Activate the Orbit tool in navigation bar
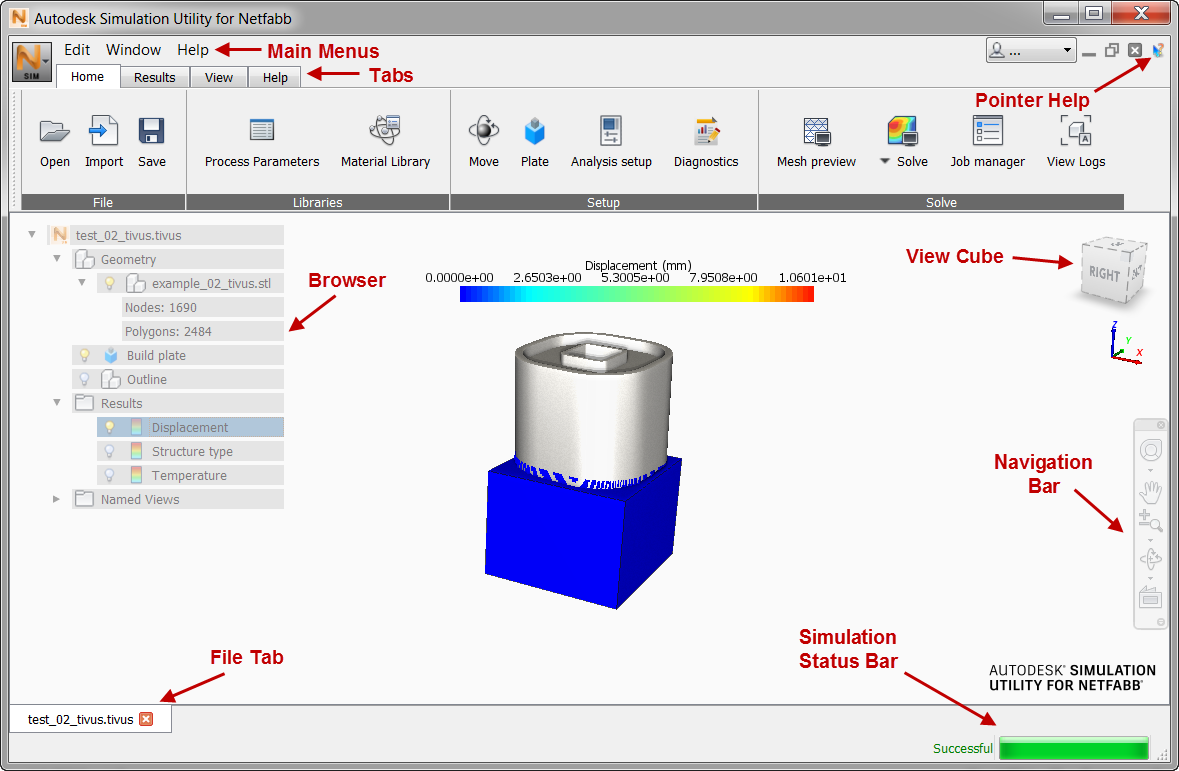This screenshot has width=1179, height=771. click(1150, 559)
